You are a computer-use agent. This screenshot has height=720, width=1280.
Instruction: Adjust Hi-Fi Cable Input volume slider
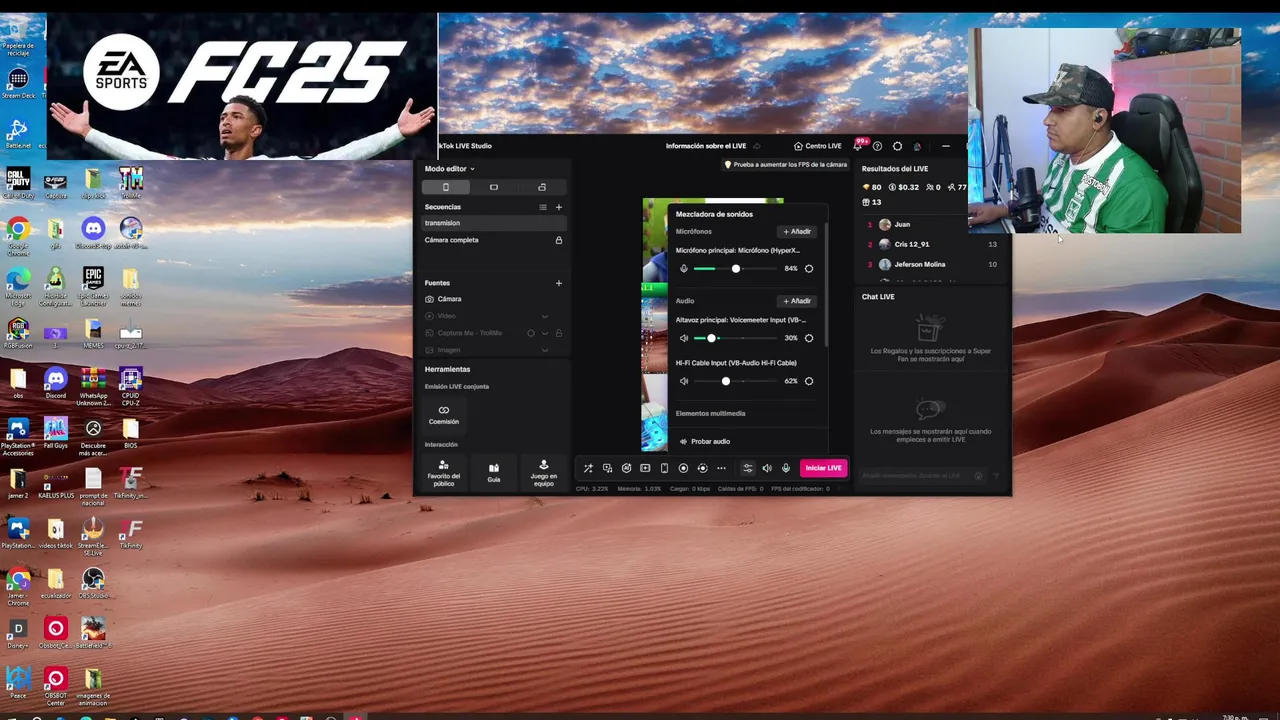coord(735,381)
